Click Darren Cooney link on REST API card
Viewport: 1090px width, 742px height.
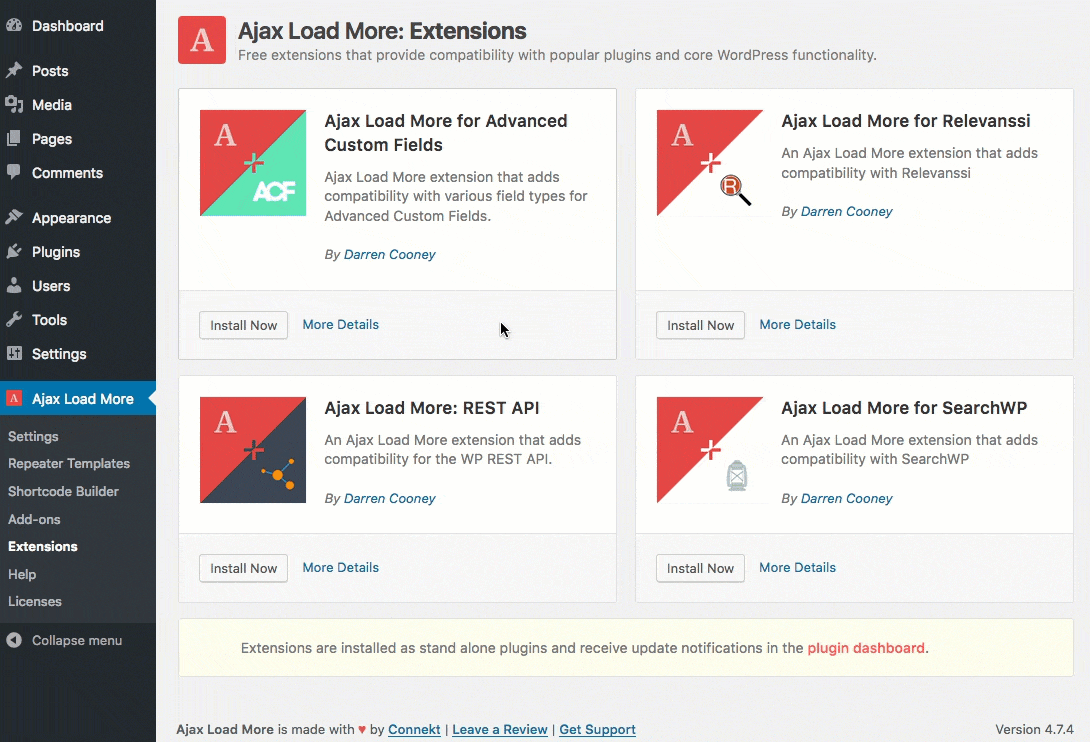[x=389, y=499]
